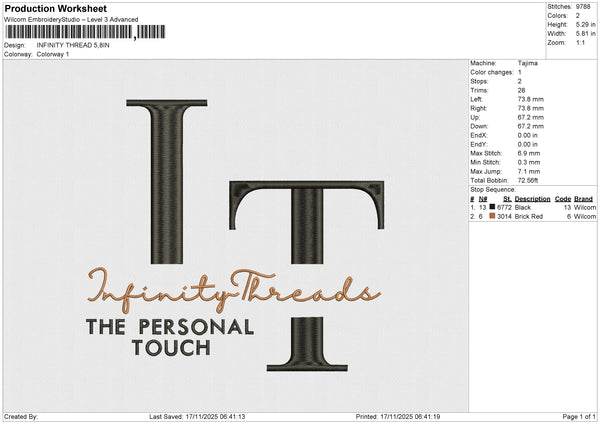This screenshot has height=424, width=600.
Task: Click the Description column header
Action: [x=532, y=199]
